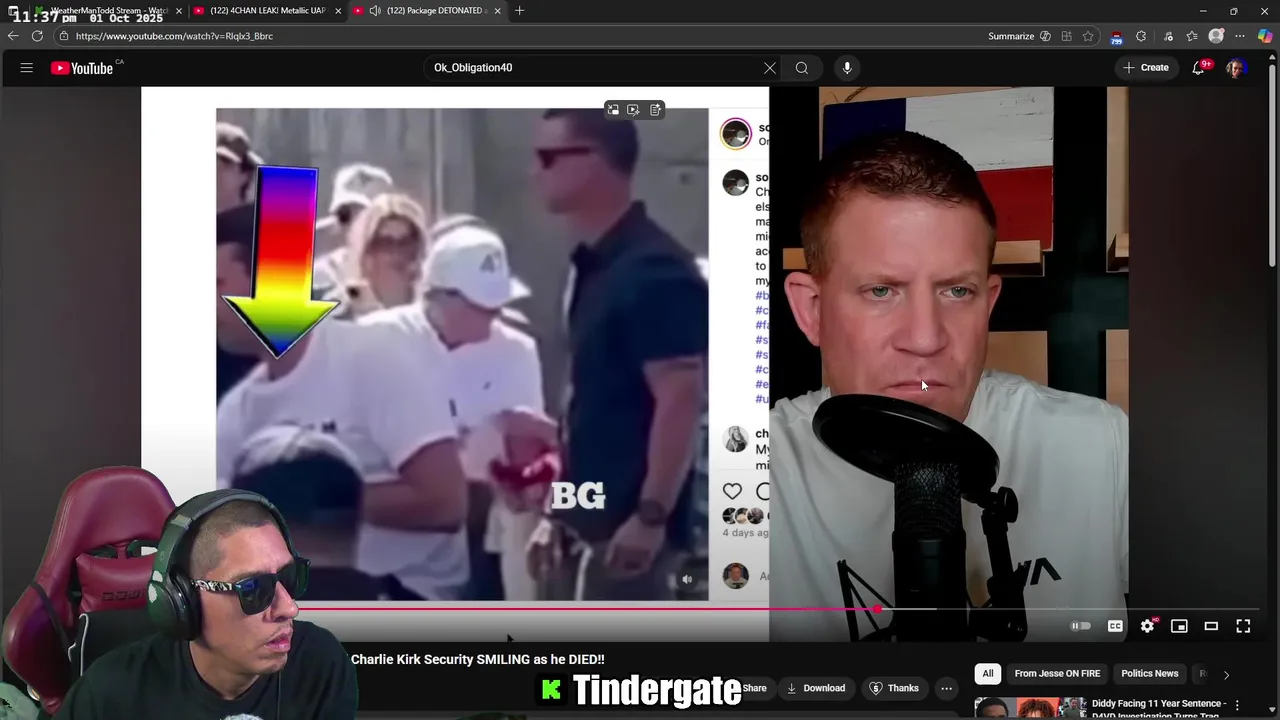The width and height of the screenshot is (1280, 720).
Task: Add page to favorites with the star icon
Action: [1088, 36]
